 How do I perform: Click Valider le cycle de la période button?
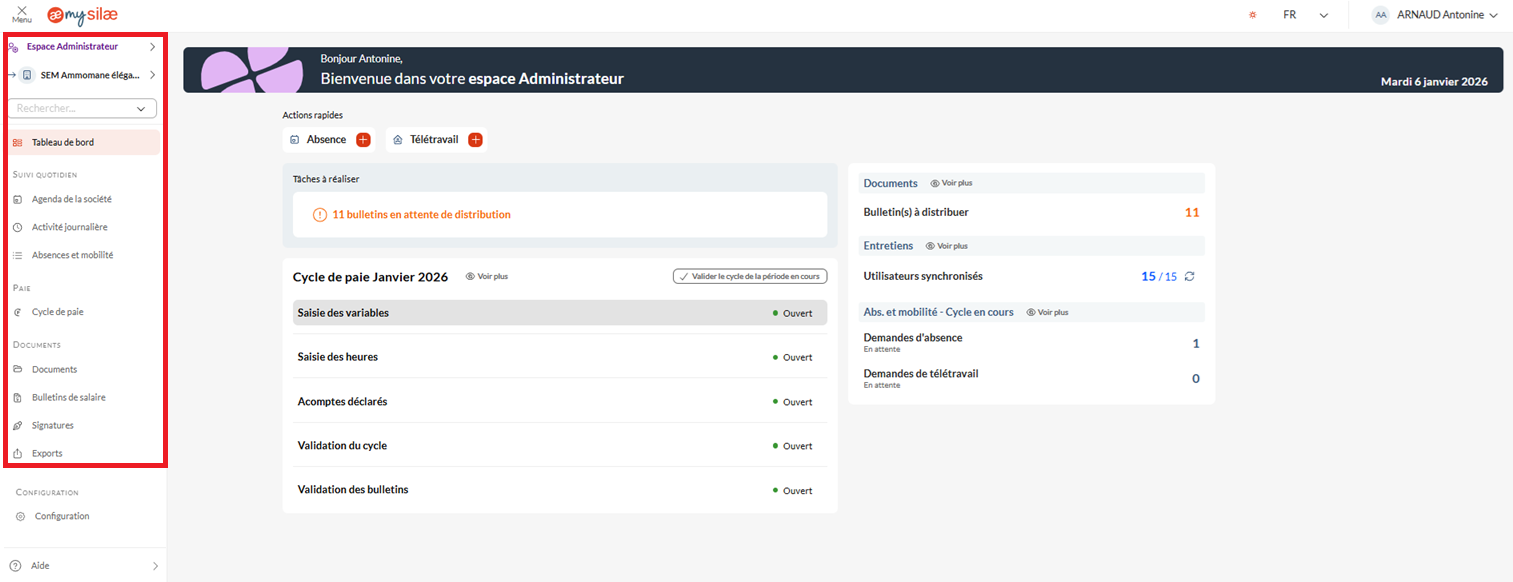[x=750, y=277]
